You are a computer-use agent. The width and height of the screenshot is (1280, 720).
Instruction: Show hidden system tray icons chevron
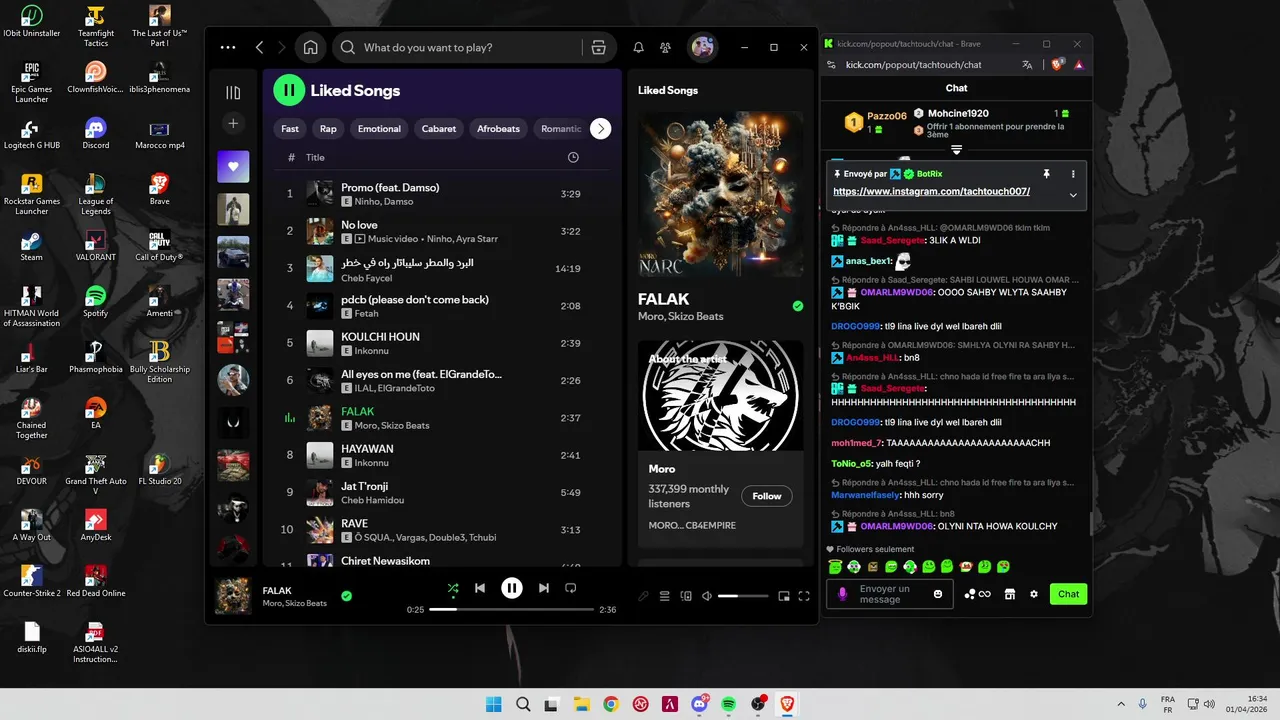coord(1121,704)
